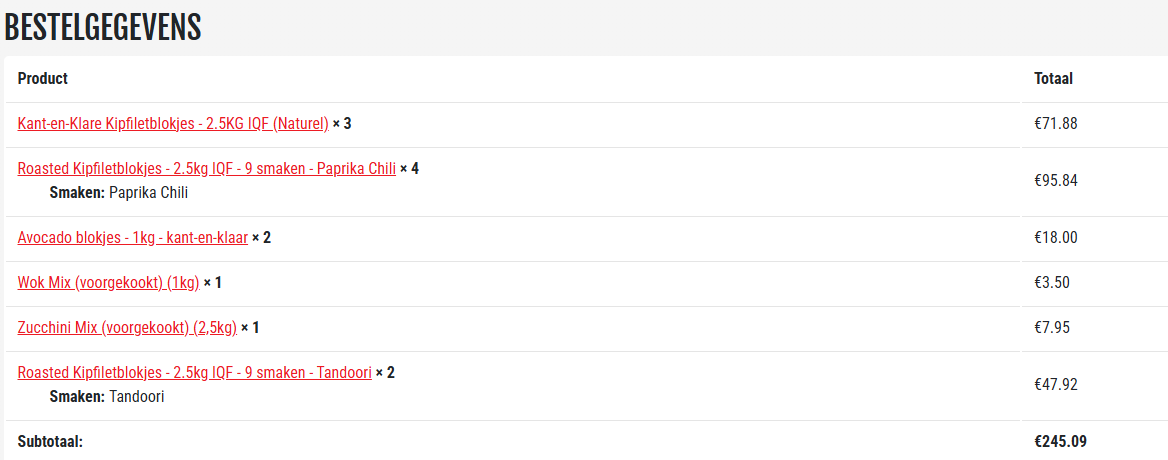1168x460 pixels.
Task: Open the Roasted Kipfiletblokjes Tandoori link
Action: pyautogui.click(x=194, y=373)
